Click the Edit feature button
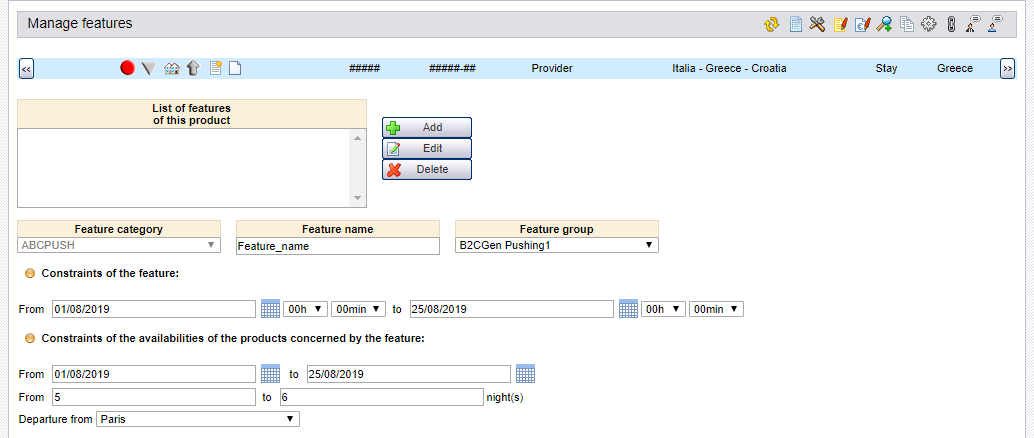The image size is (1034, 438). (x=427, y=148)
